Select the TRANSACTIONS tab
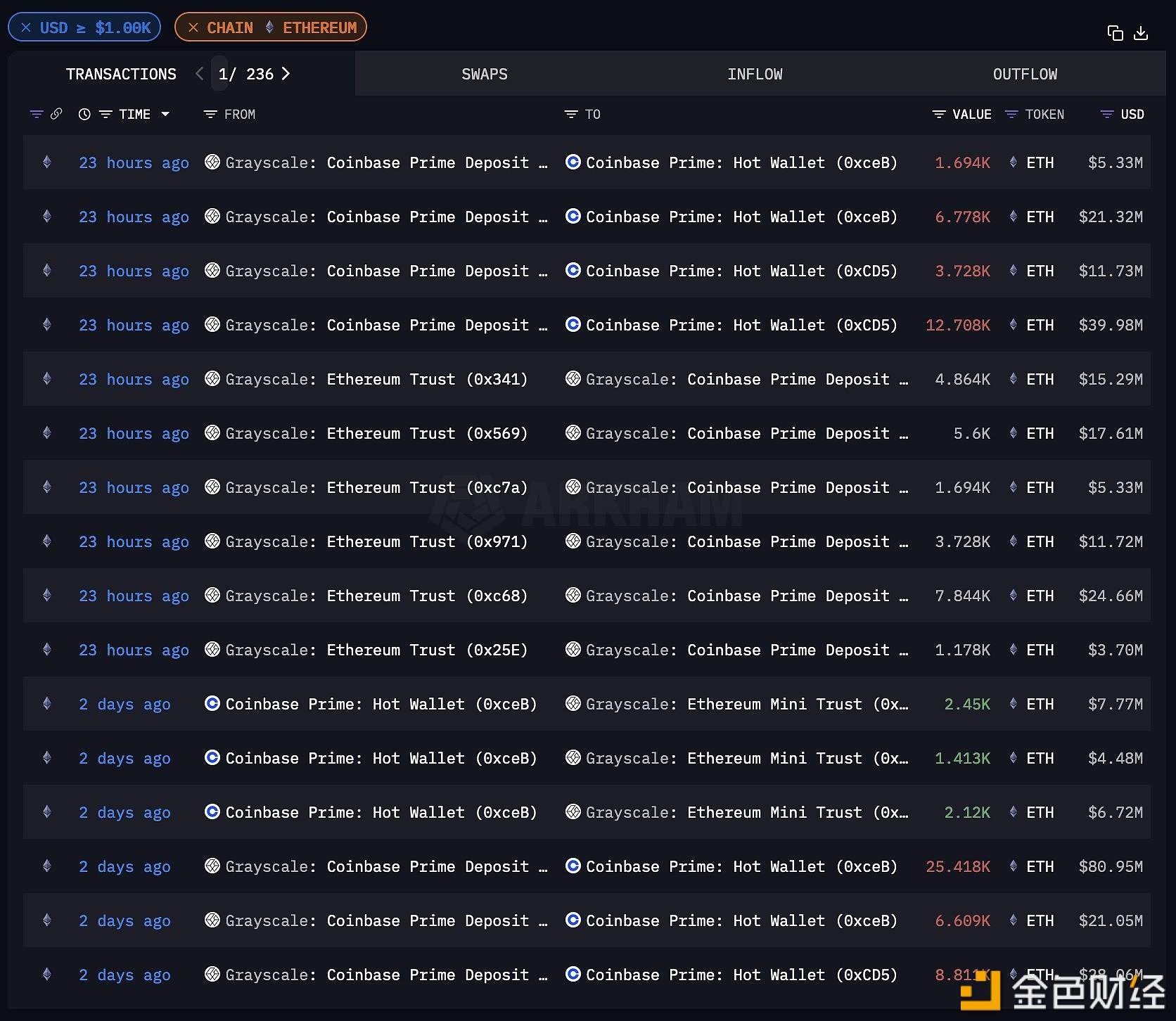 click(121, 74)
